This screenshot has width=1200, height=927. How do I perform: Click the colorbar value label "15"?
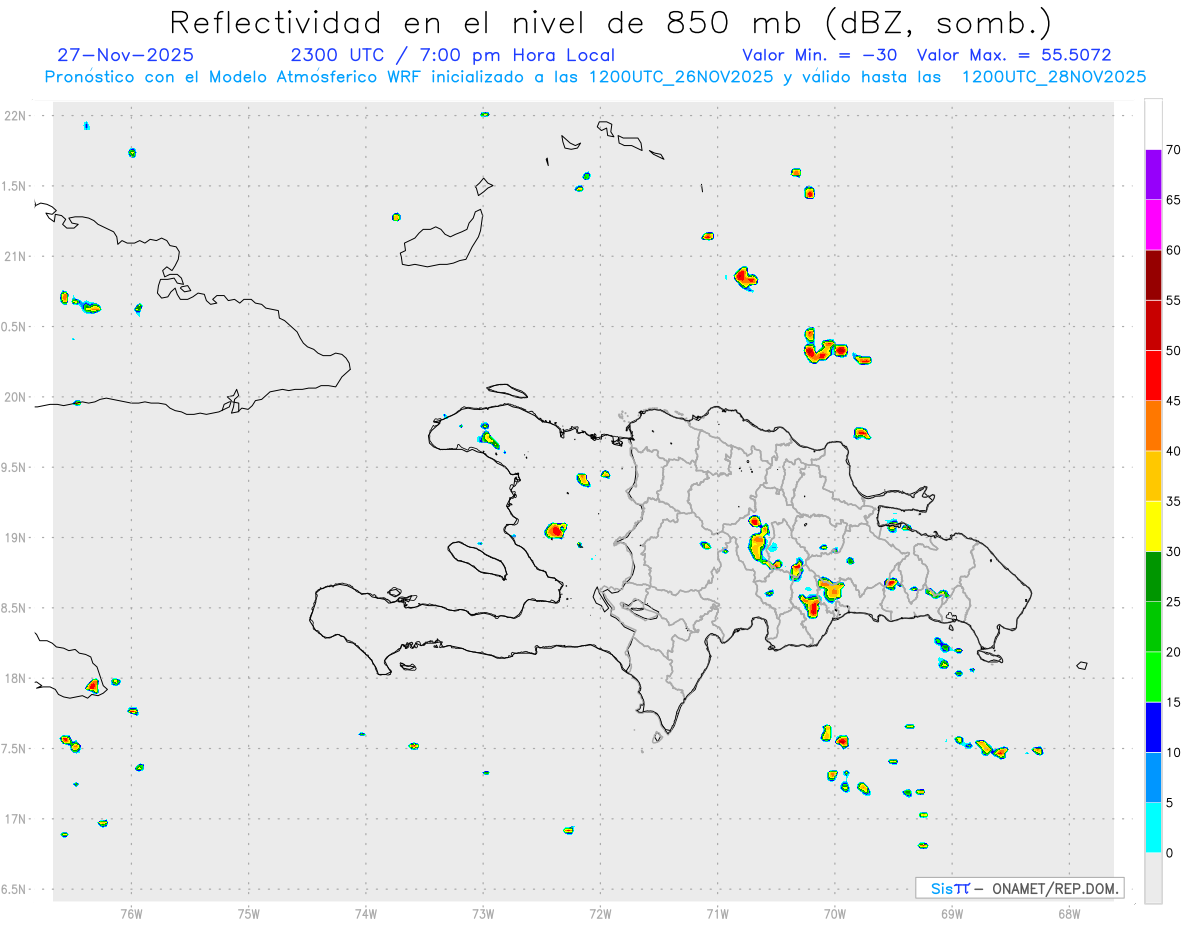(x=1174, y=702)
